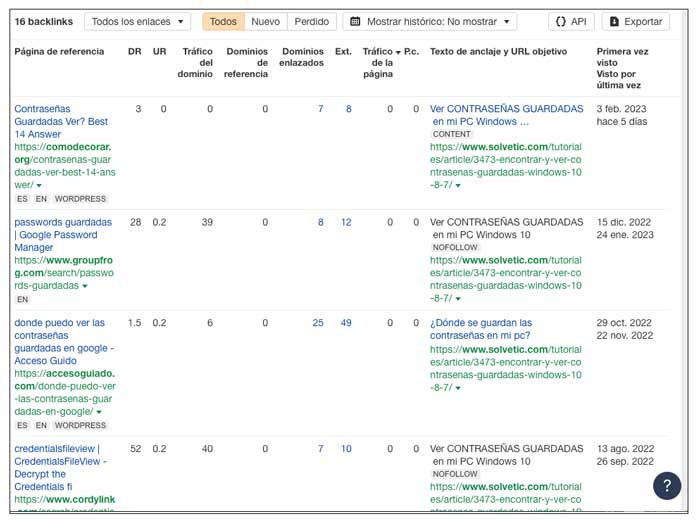Sort by the DR column header
This screenshot has height=527, width=700.
[135, 51]
